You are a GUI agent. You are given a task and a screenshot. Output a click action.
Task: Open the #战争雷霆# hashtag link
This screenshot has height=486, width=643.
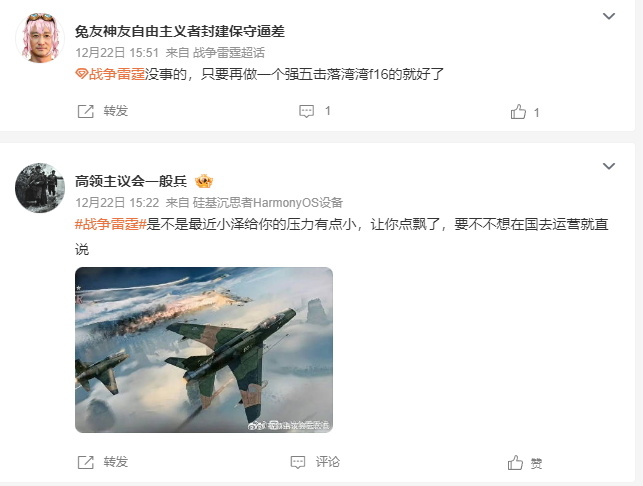[111, 224]
